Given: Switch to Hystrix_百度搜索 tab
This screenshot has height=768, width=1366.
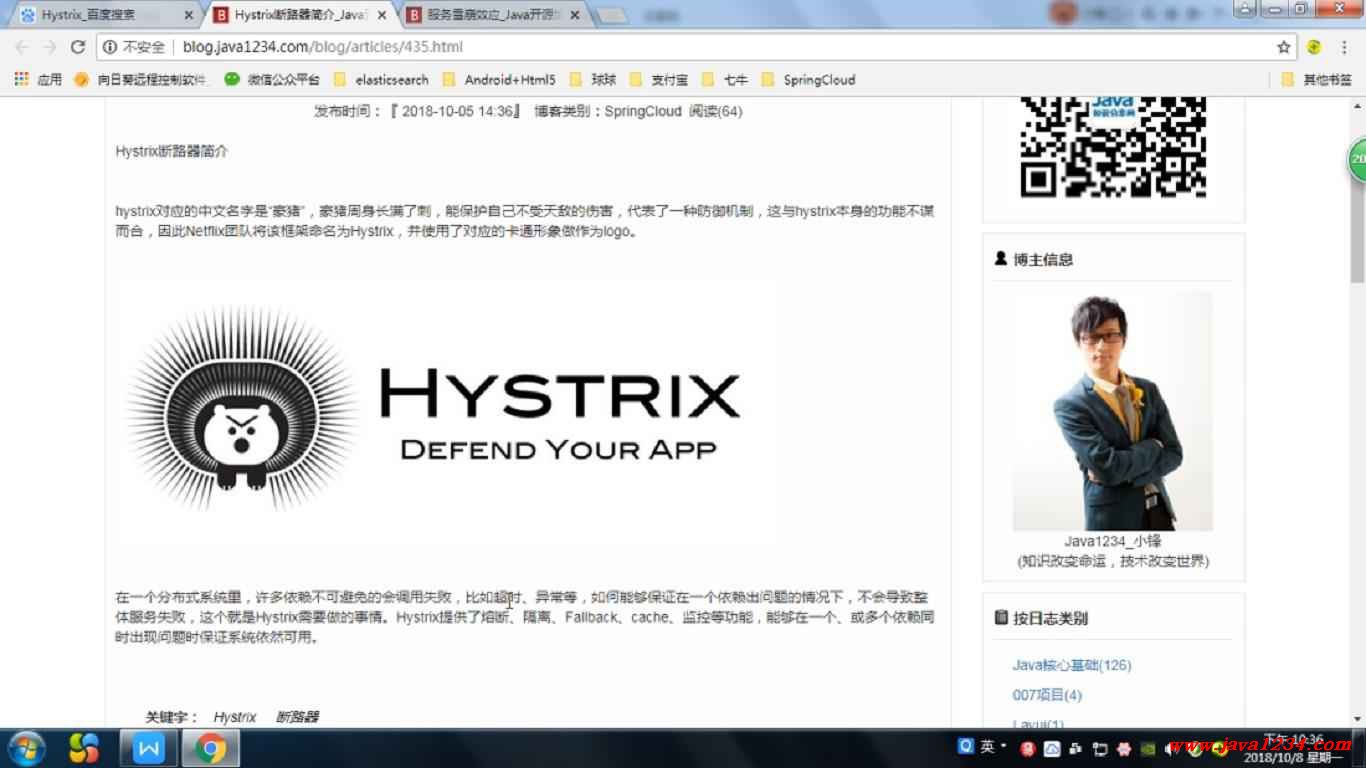Looking at the screenshot, I should tap(100, 15).
